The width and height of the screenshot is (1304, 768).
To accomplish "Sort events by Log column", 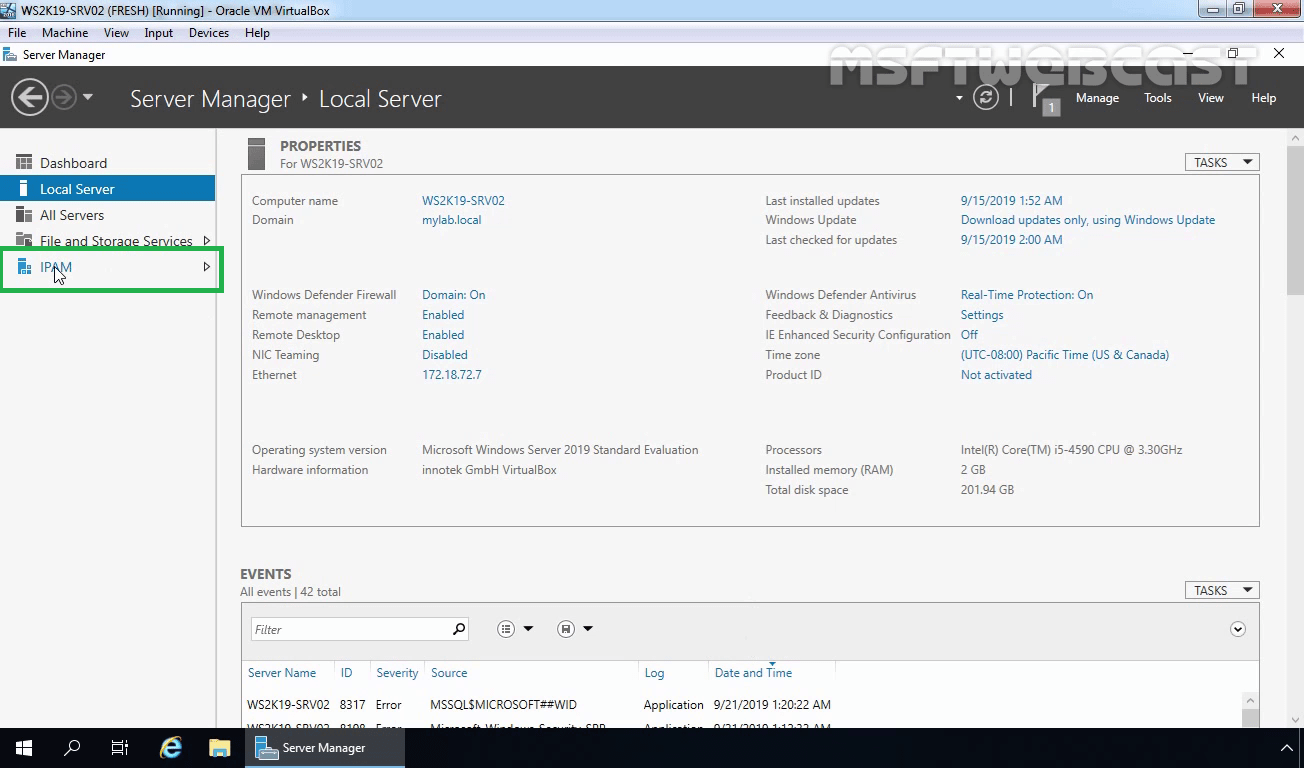I will click(x=654, y=673).
